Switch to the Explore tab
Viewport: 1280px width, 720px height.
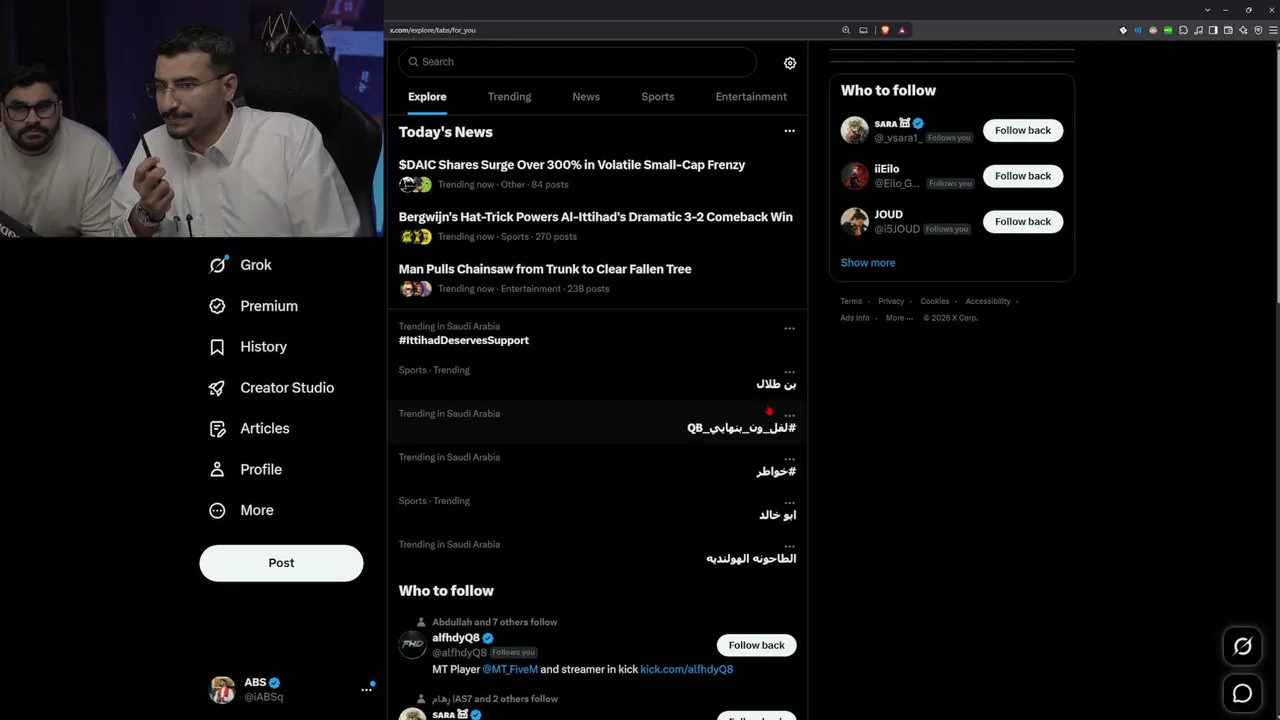coord(427,97)
